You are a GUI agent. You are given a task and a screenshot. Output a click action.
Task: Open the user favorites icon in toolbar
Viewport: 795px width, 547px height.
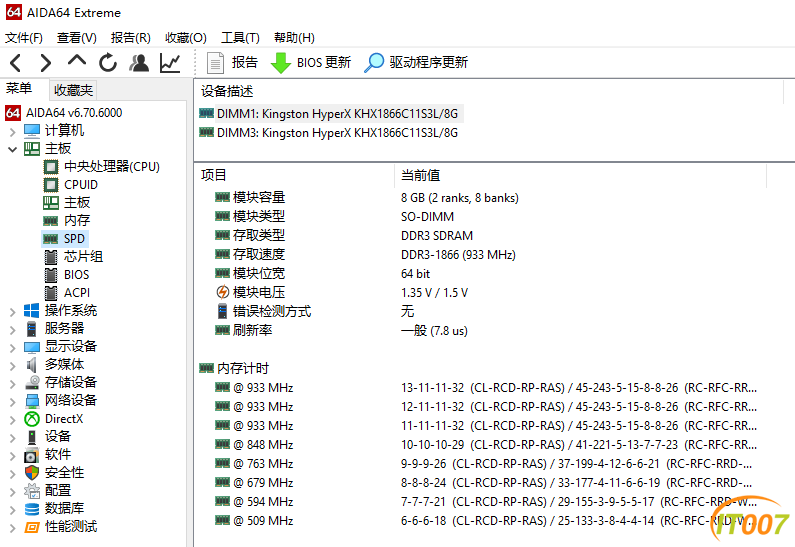pos(139,63)
